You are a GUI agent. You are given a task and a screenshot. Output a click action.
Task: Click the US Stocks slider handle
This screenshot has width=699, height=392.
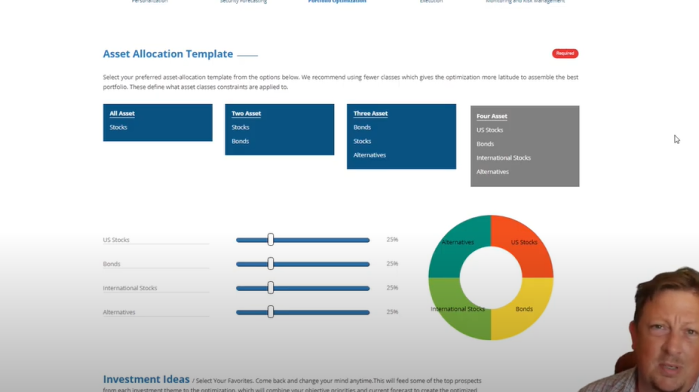pyautogui.click(x=271, y=239)
